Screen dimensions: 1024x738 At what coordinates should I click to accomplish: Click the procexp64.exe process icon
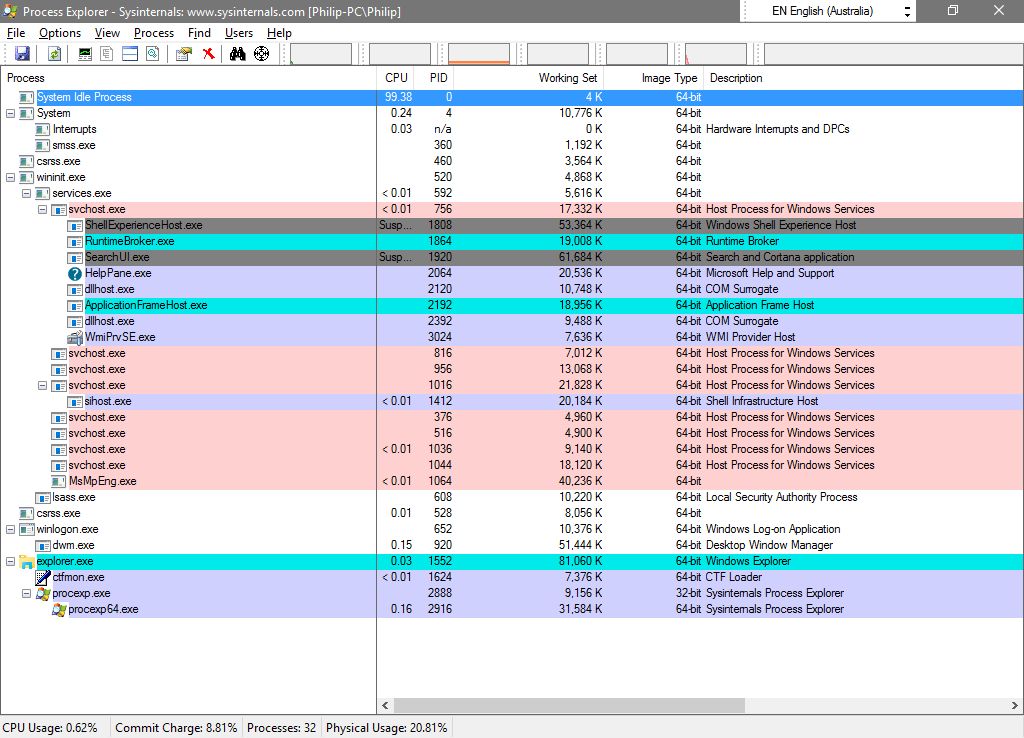(59, 609)
